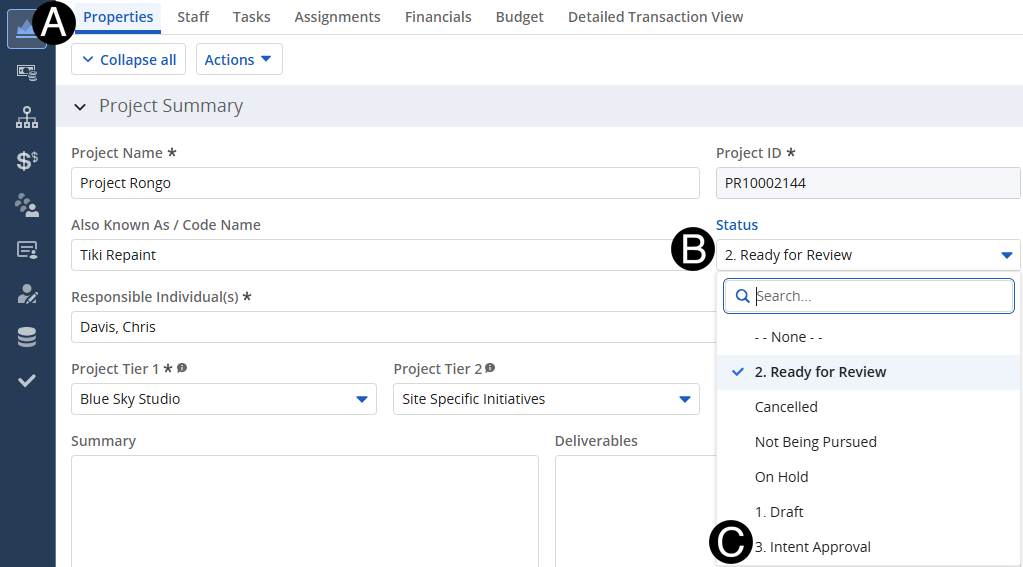Click the checkmark sidebar icon

(x=27, y=381)
